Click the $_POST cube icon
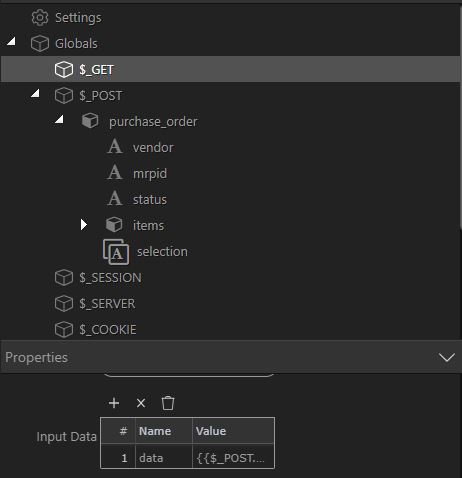The width and height of the screenshot is (462, 478). tap(64, 96)
